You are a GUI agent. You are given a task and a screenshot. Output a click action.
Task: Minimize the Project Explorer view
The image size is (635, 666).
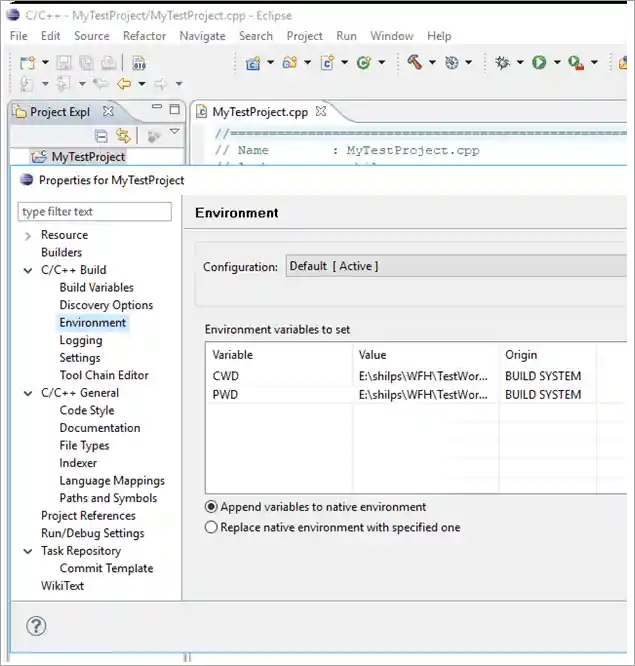157,107
